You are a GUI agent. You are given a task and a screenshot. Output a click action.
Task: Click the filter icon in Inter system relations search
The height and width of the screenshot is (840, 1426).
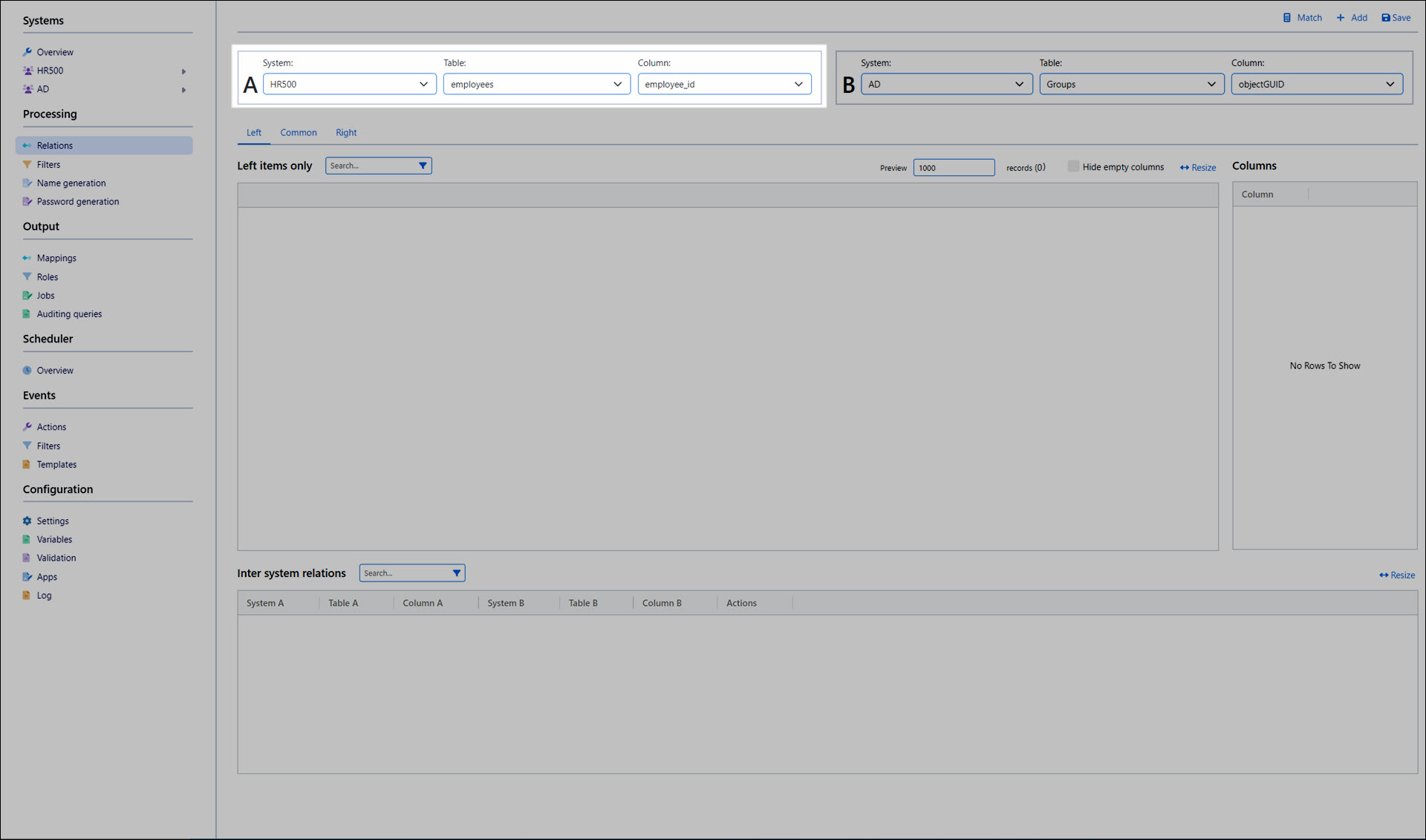(x=457, y=573)
